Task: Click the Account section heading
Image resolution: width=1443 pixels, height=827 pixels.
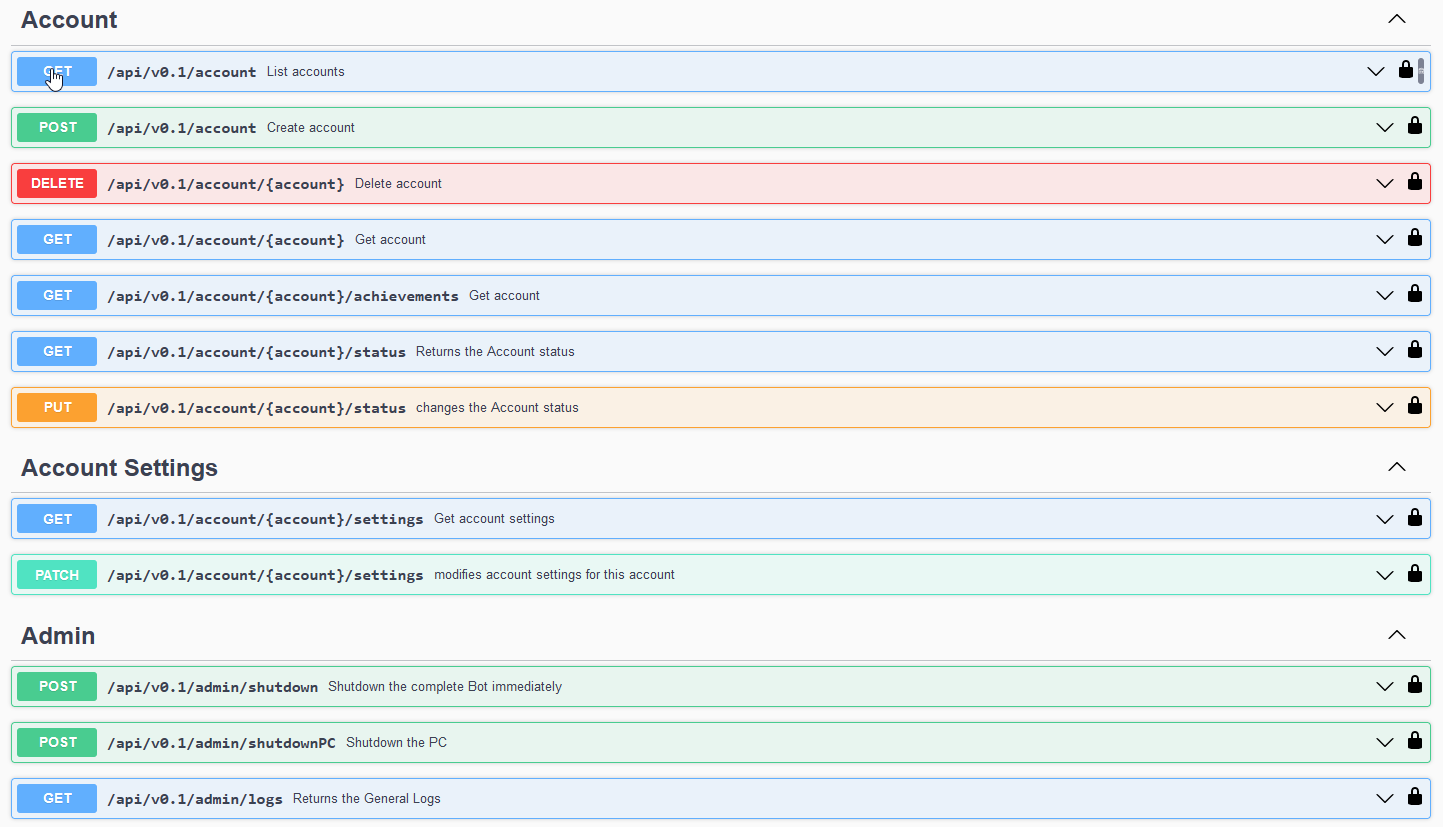Action: pyautogui.click(x=69, y=19)
